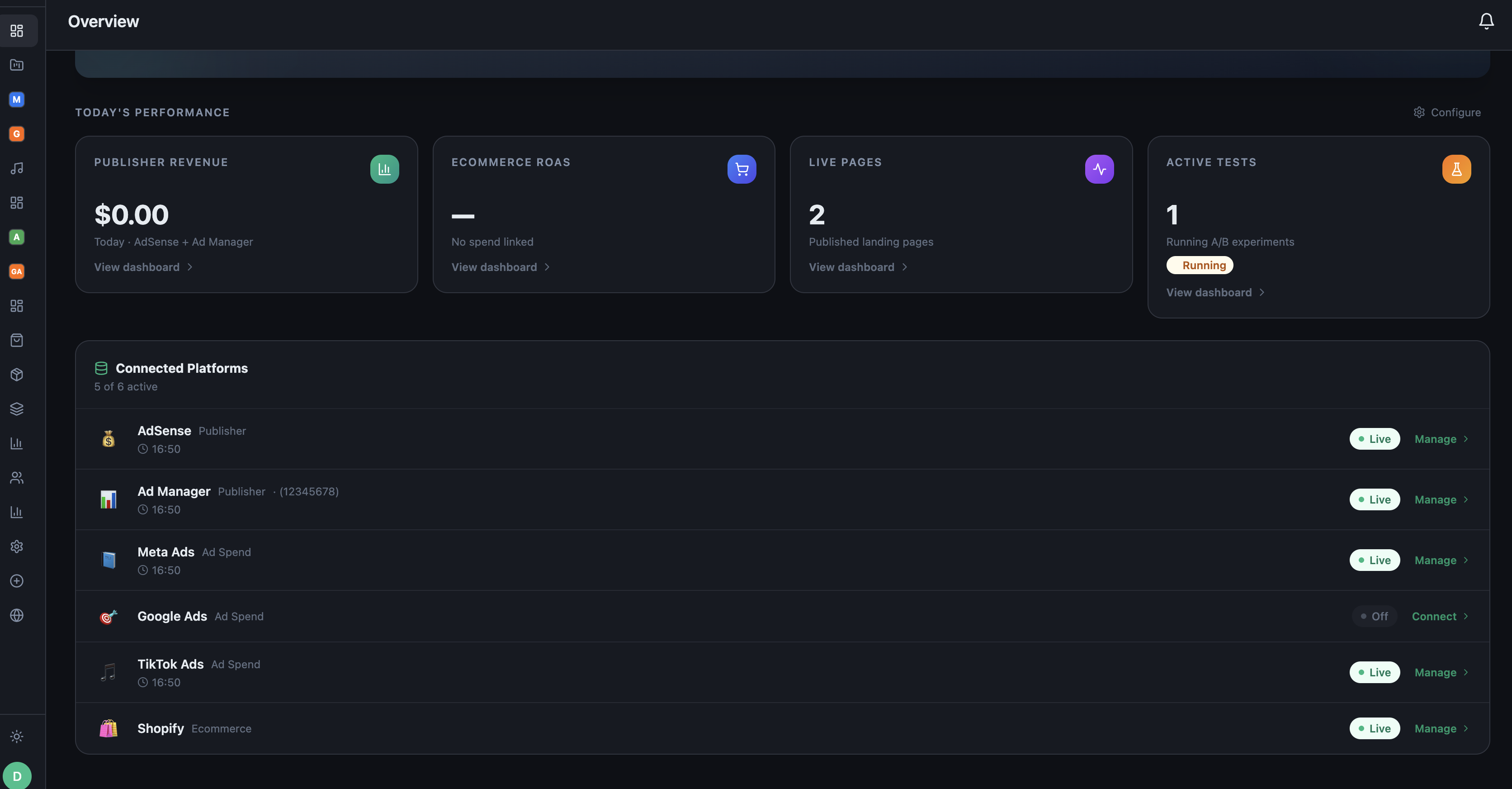Click the Off badge on Google Ads row

[1375, 616]
